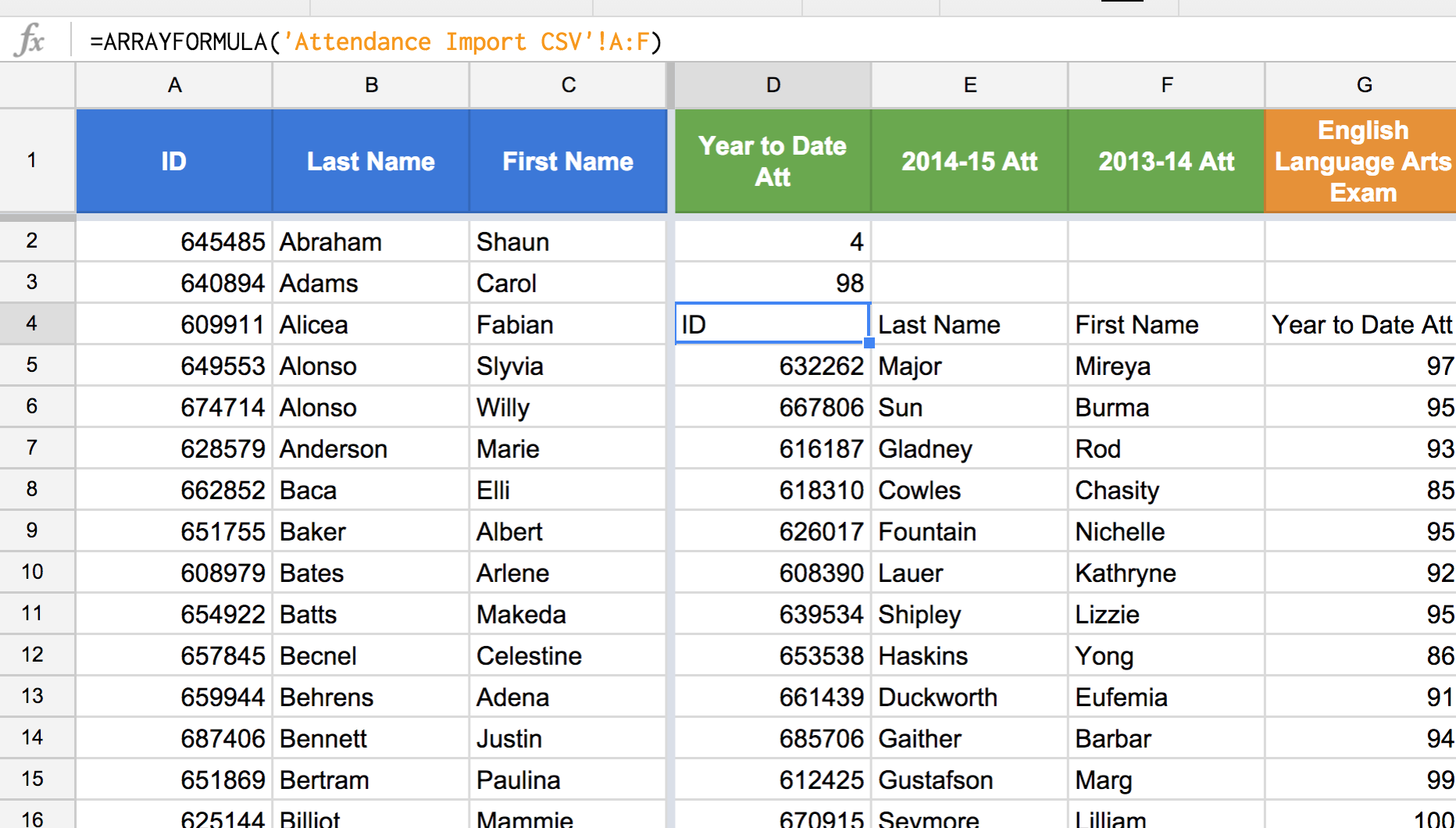Select the Rod first name cell

1166,448
